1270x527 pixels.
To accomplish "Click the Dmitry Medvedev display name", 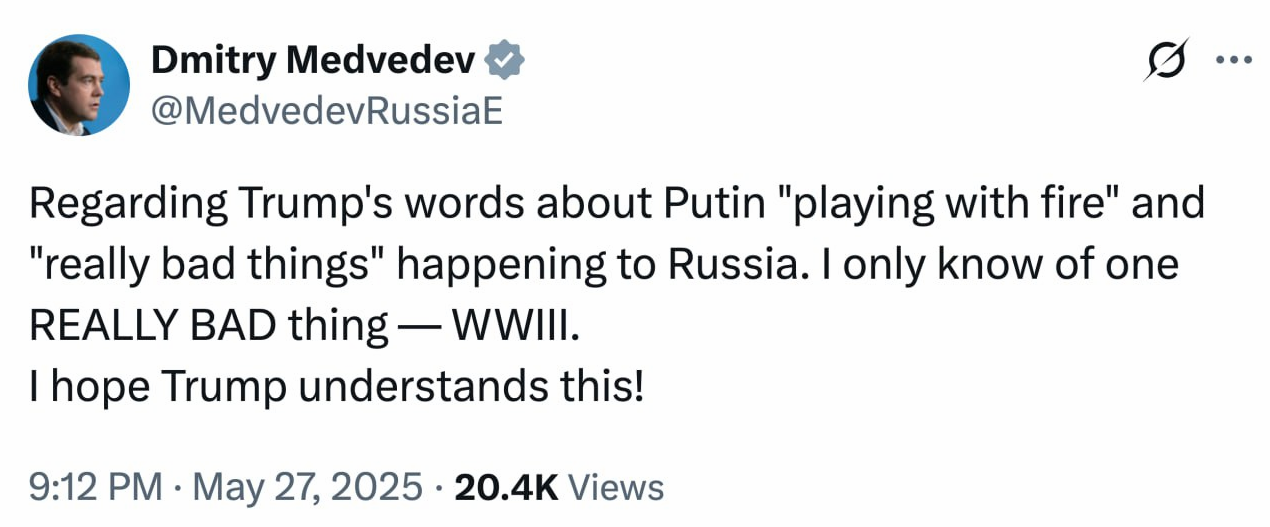I will coord(313,63).
